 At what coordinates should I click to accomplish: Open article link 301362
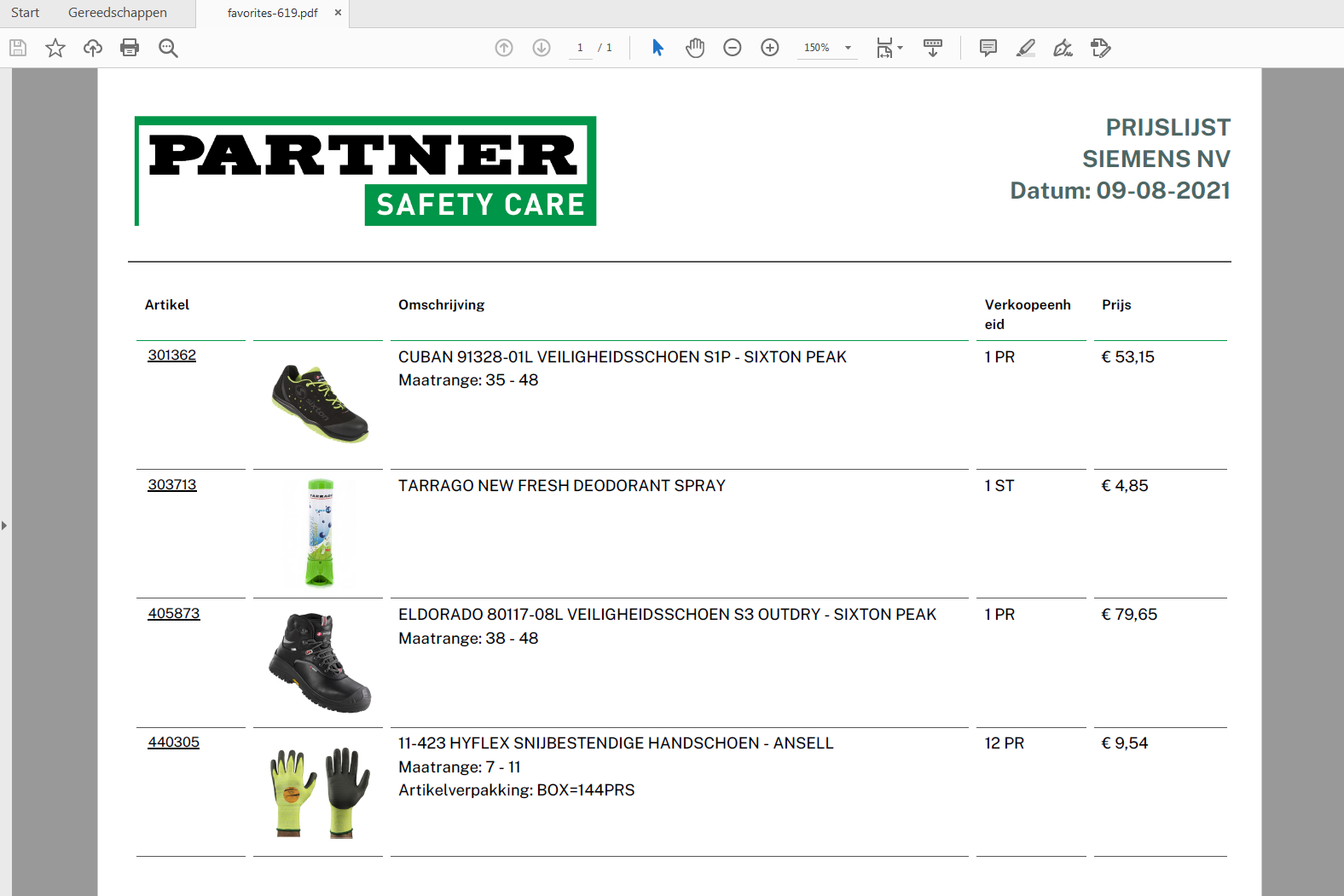pyautogui.click(x=172, y=355)
